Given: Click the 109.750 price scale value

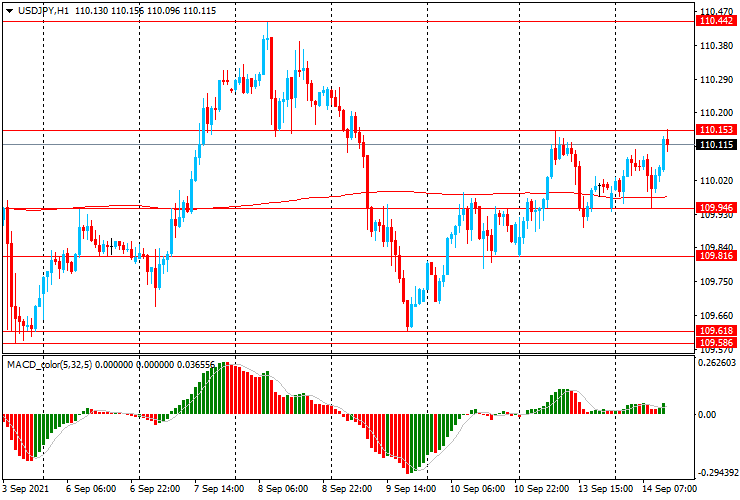Looking at the screenshot, I should [717, 281].
